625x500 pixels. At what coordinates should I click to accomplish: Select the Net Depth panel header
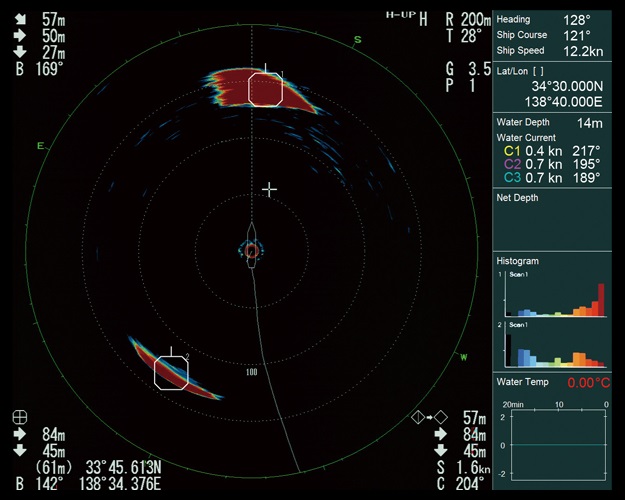(517, 197)
